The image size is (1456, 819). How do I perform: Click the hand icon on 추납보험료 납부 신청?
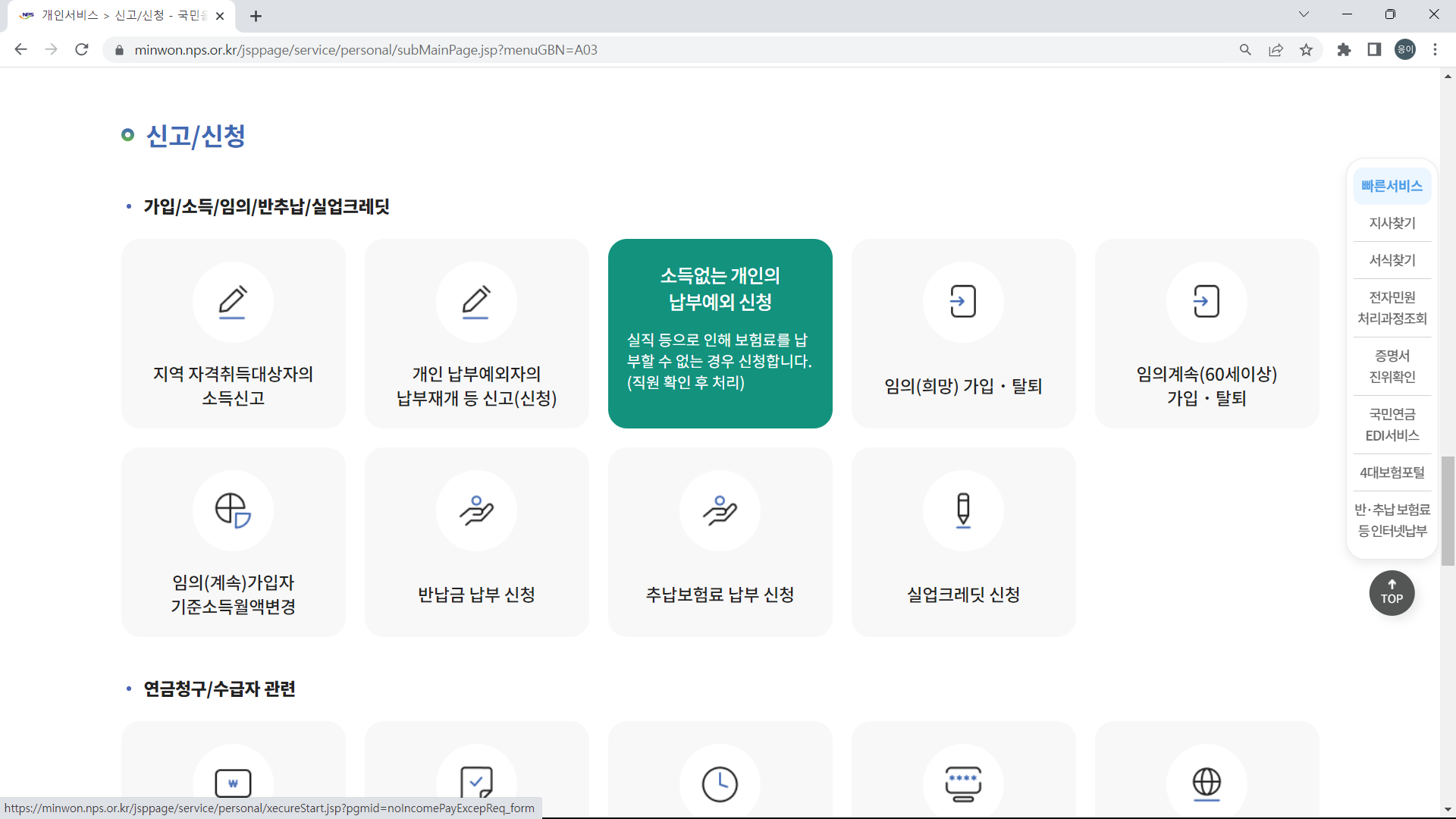pos(720,510)
